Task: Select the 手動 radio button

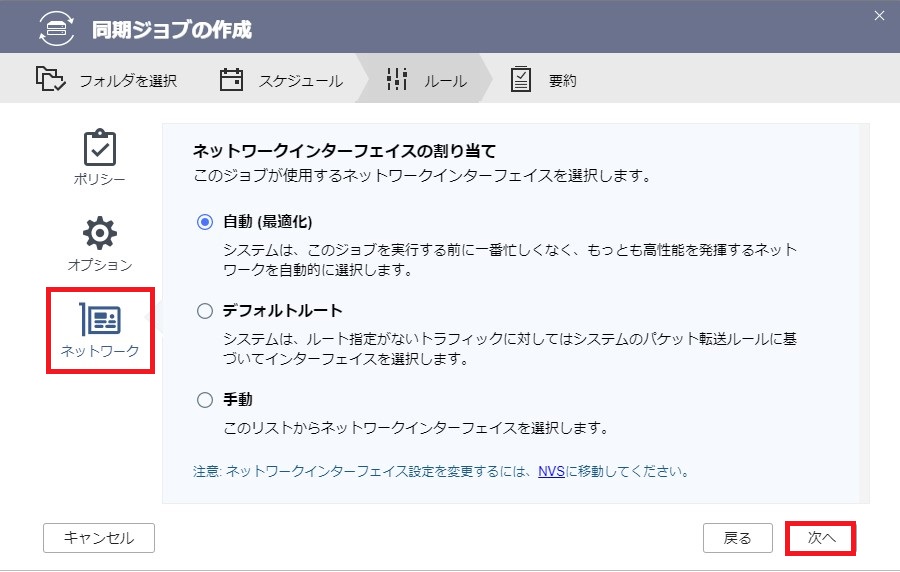Action: coord(205,400)
